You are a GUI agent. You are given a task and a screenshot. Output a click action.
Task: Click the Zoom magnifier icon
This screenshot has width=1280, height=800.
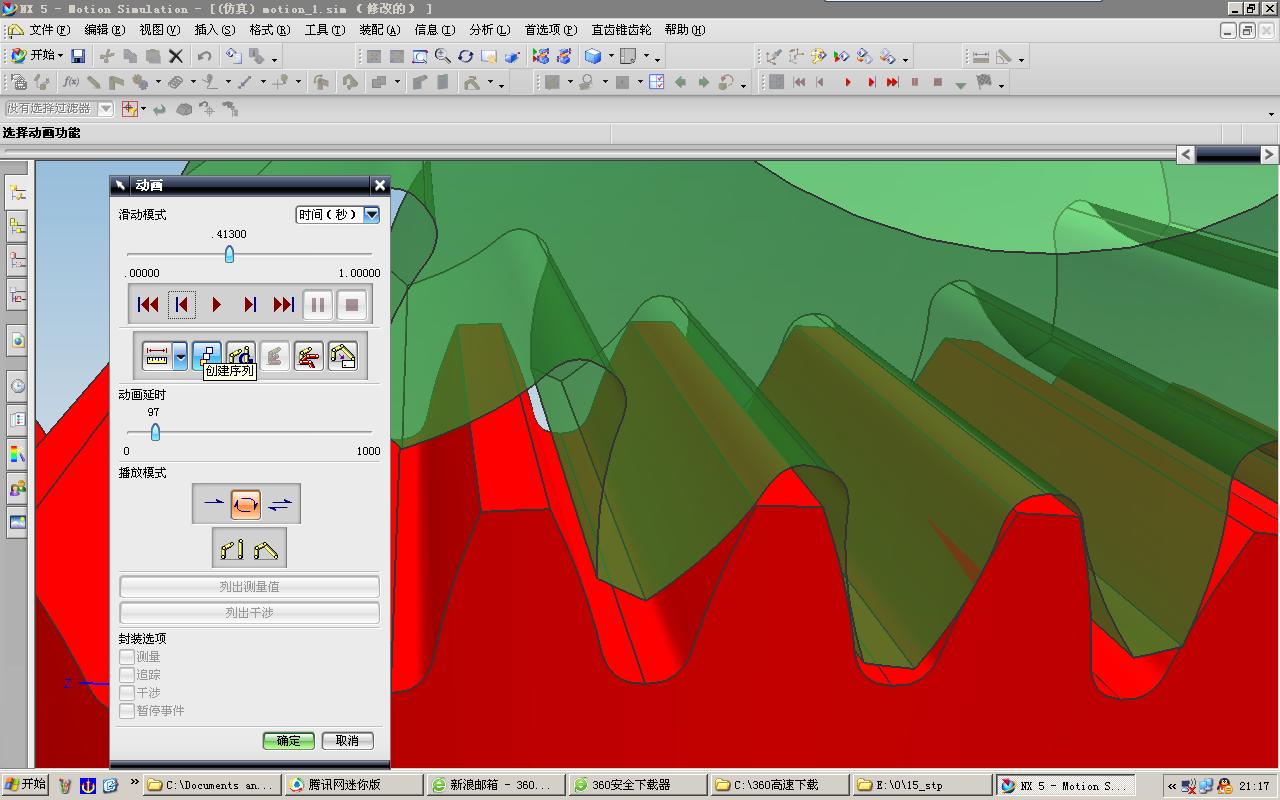(x=442, y=56)
